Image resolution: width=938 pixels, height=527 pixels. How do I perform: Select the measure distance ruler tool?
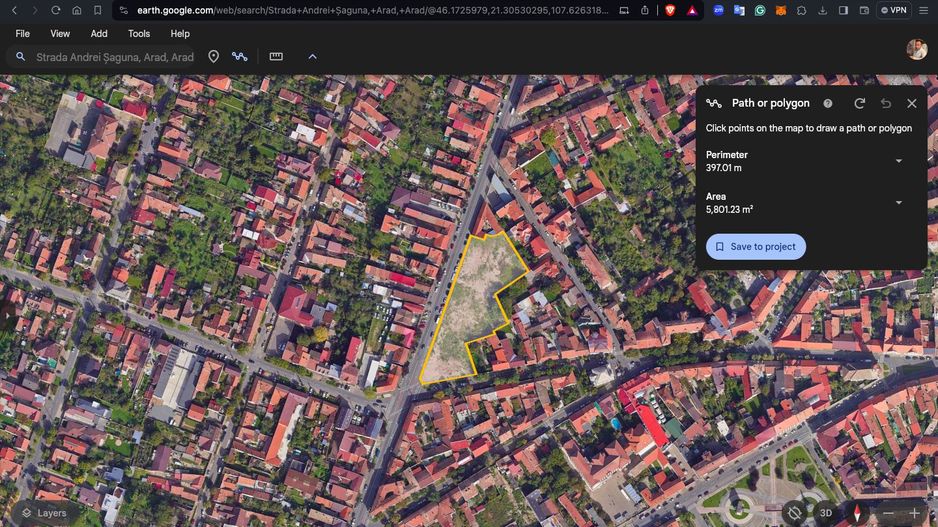[x=276, y=57]
